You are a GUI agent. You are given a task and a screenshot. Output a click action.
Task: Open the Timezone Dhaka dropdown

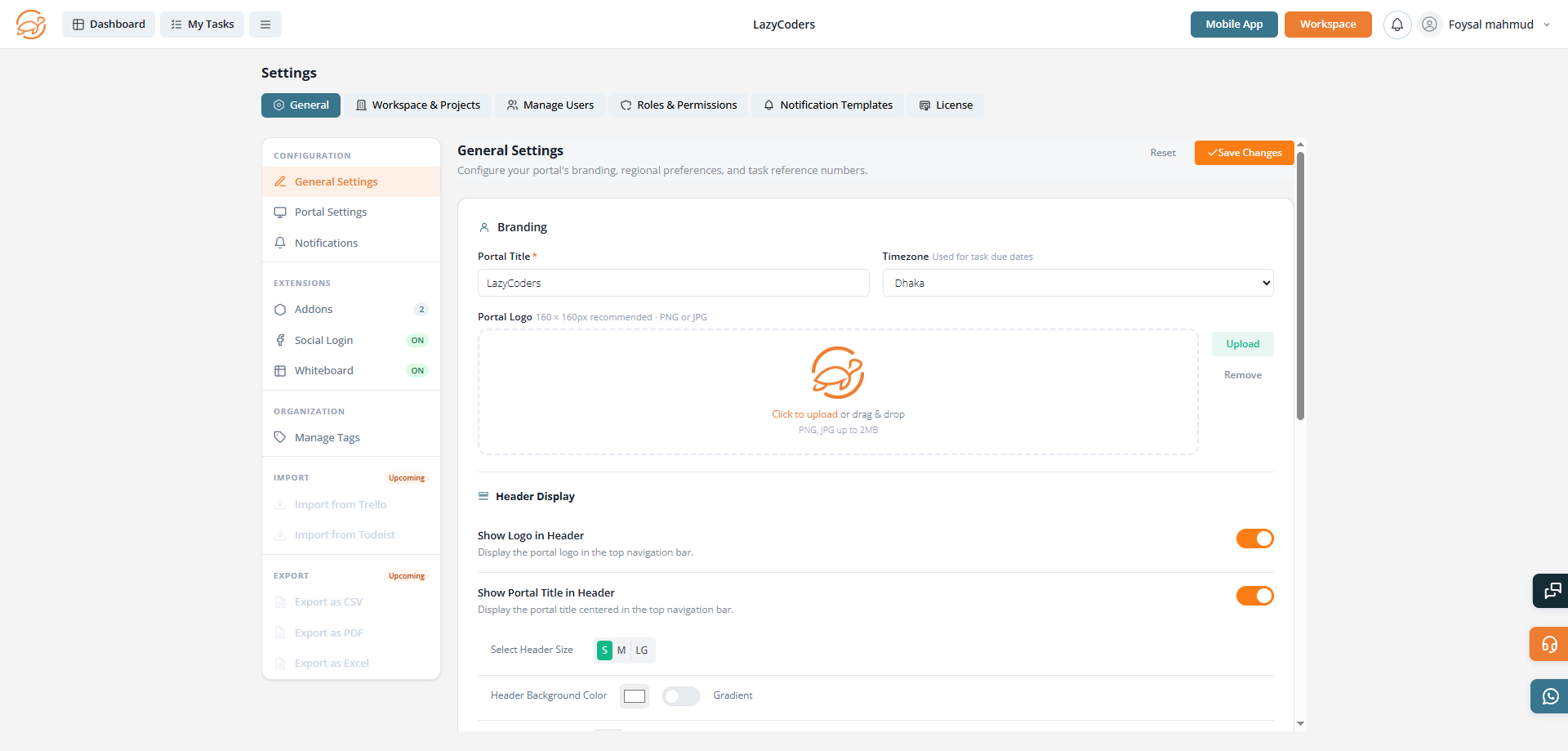(1078, 283)
